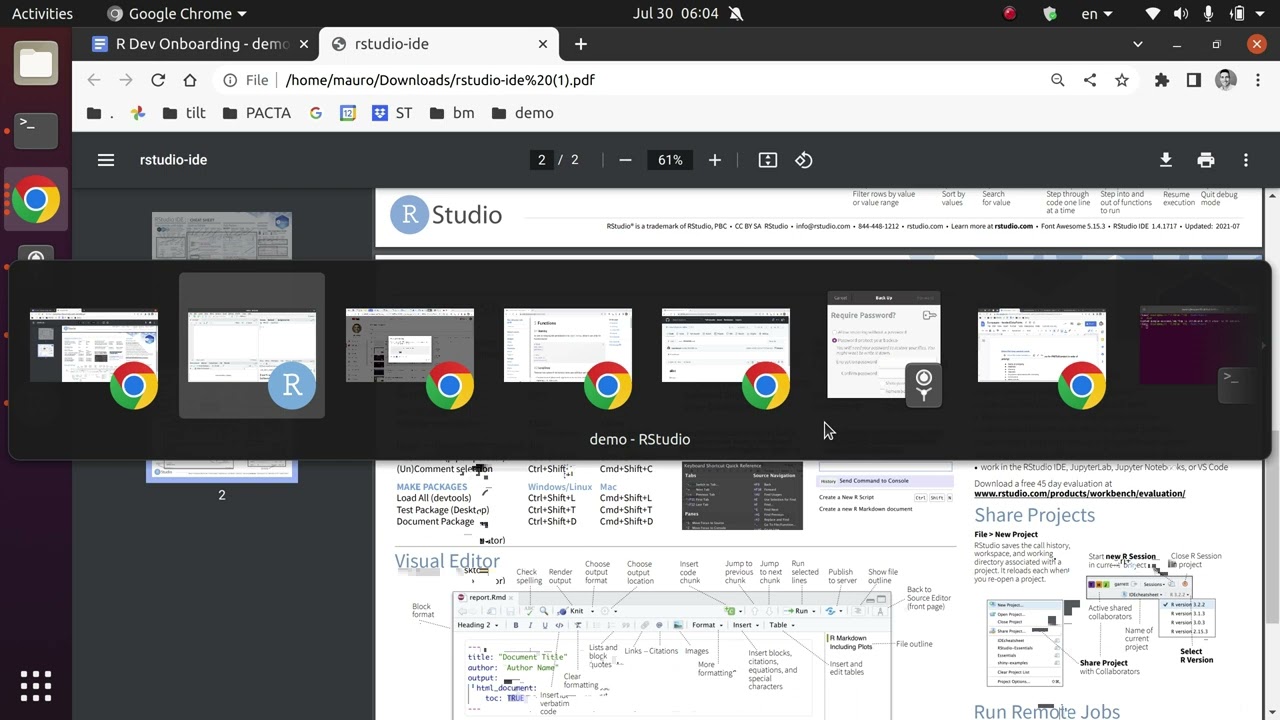Select demo - RStudio window in switcher

(252, 345)
